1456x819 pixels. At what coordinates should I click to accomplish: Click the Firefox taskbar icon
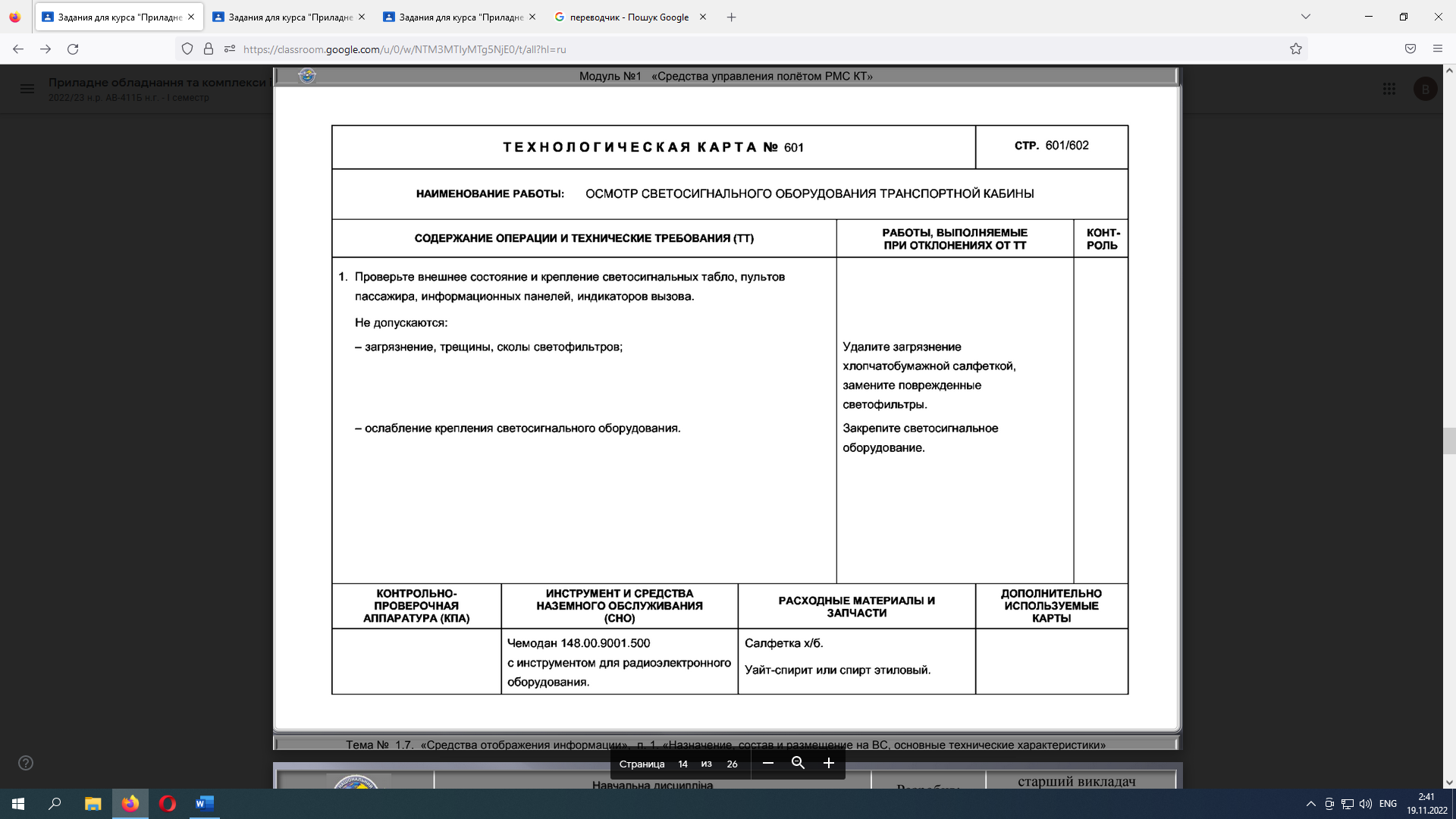130,804
